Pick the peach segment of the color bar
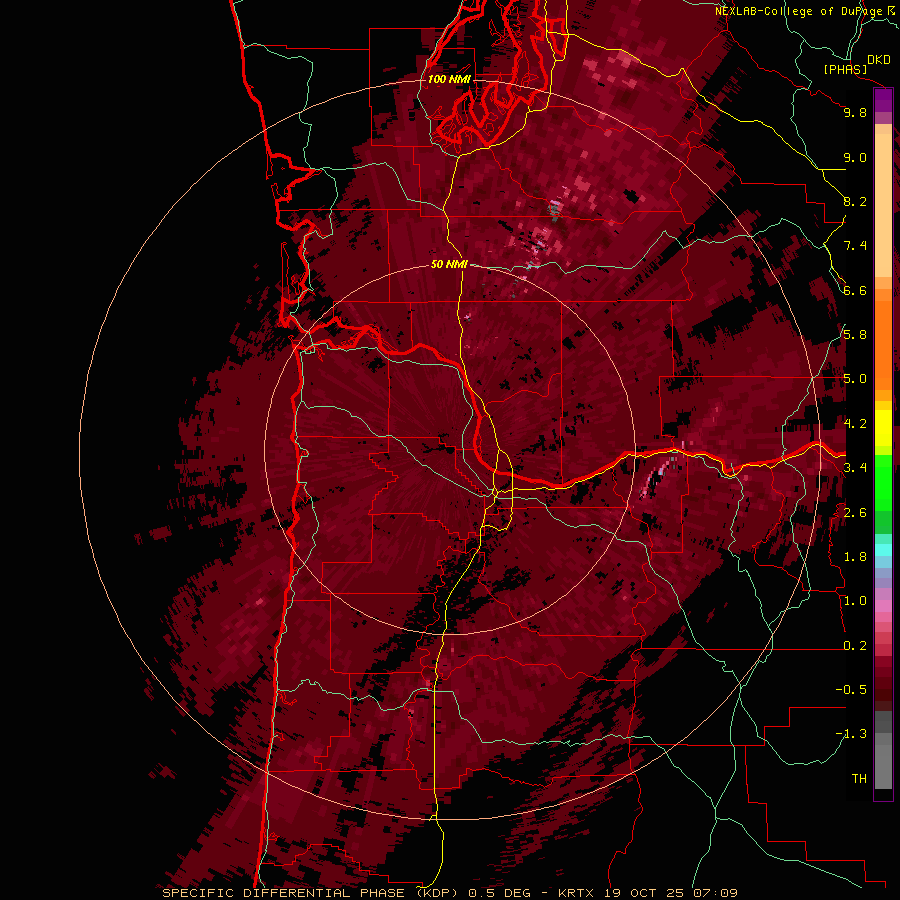This screenshot has height=900, width=900. [883, 205]
